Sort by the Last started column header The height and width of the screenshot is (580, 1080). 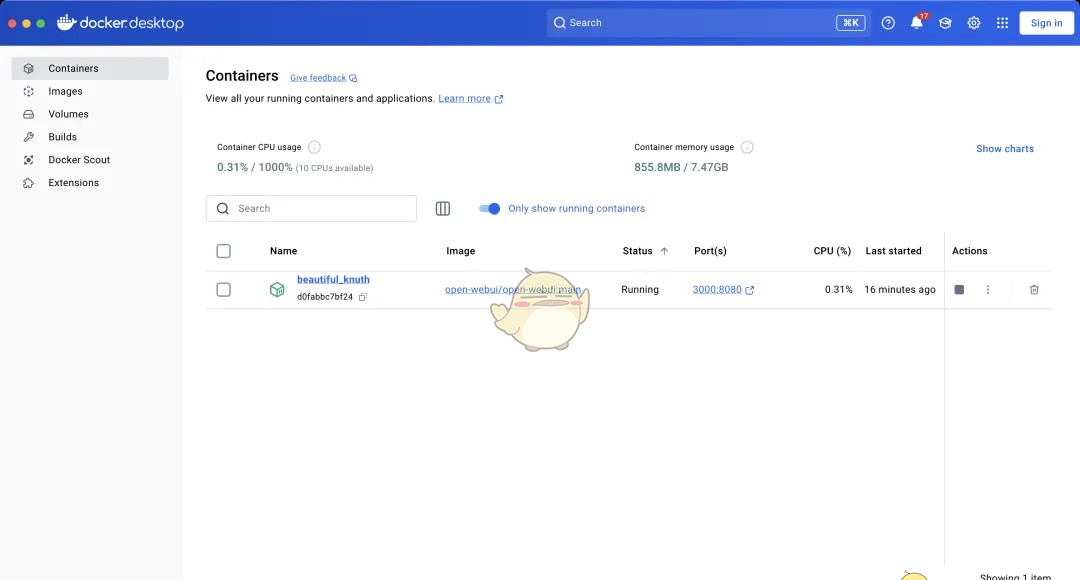coord(893,251)
